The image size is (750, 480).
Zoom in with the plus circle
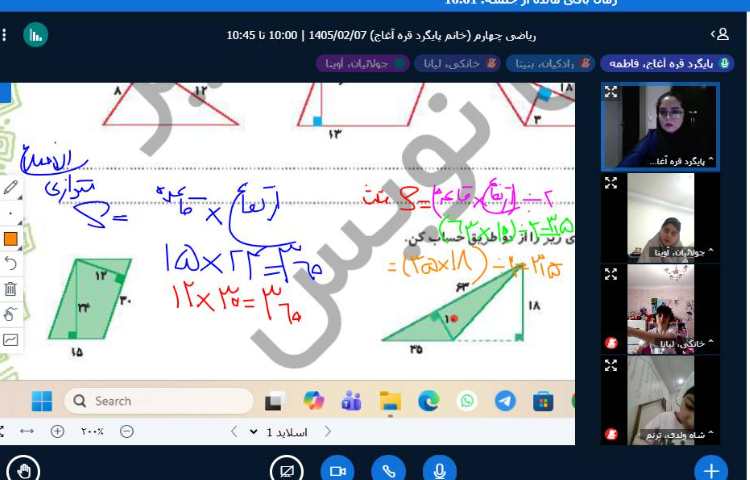click(x=57, y=431)
